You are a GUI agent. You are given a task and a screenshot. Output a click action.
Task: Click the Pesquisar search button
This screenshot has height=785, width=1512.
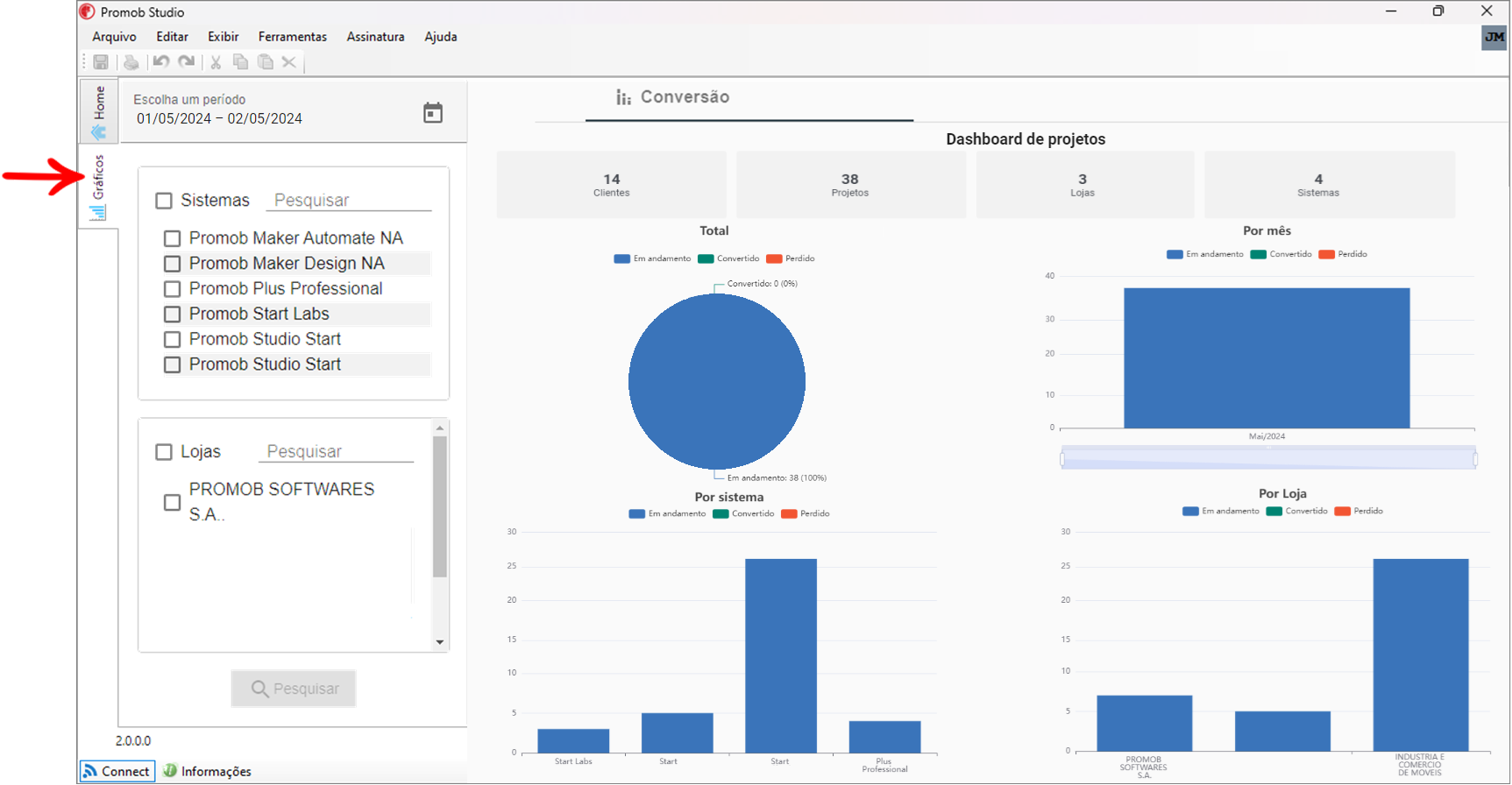[x=294, y=689]
